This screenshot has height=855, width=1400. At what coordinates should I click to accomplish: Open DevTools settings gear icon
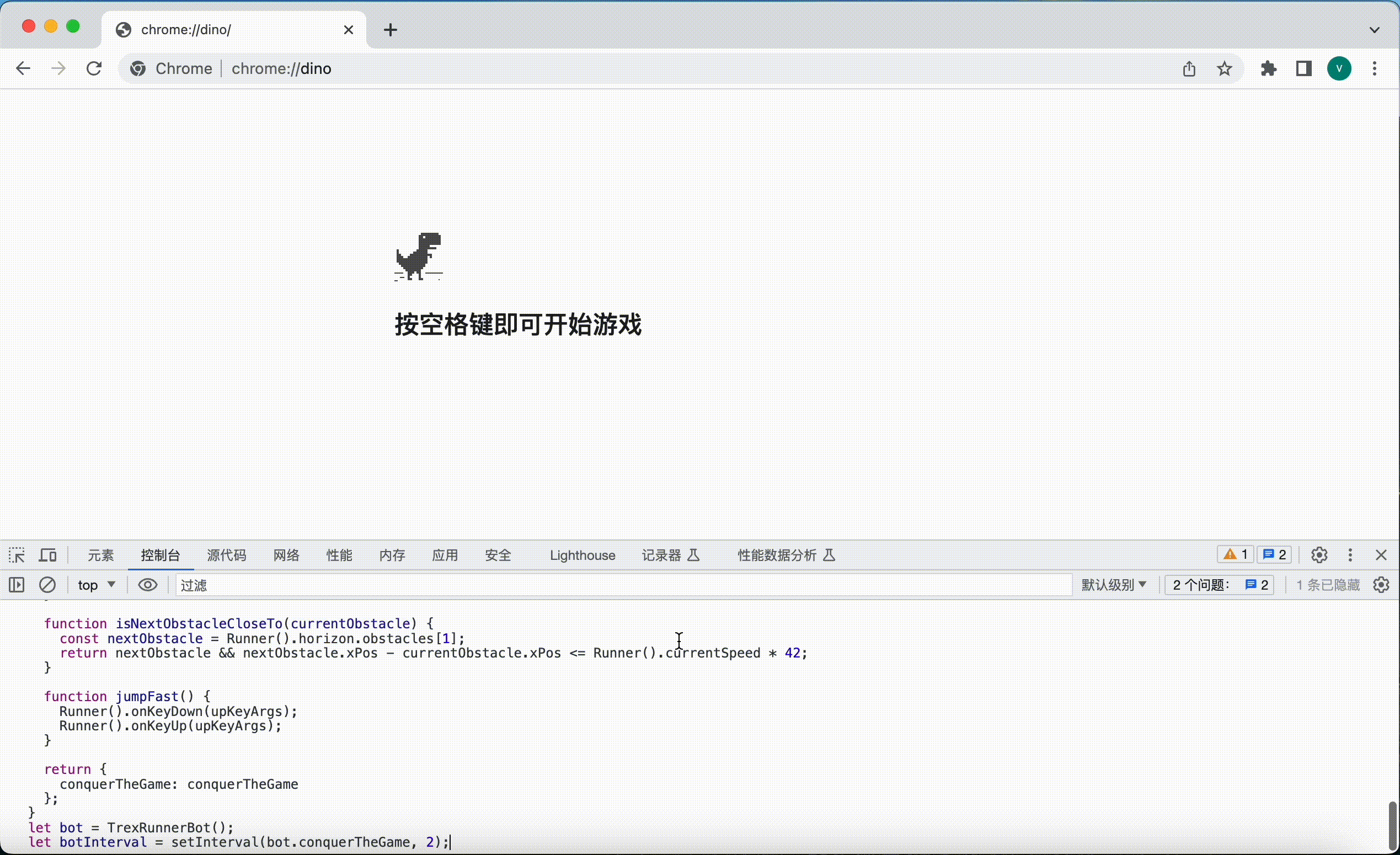[1319, 555]
